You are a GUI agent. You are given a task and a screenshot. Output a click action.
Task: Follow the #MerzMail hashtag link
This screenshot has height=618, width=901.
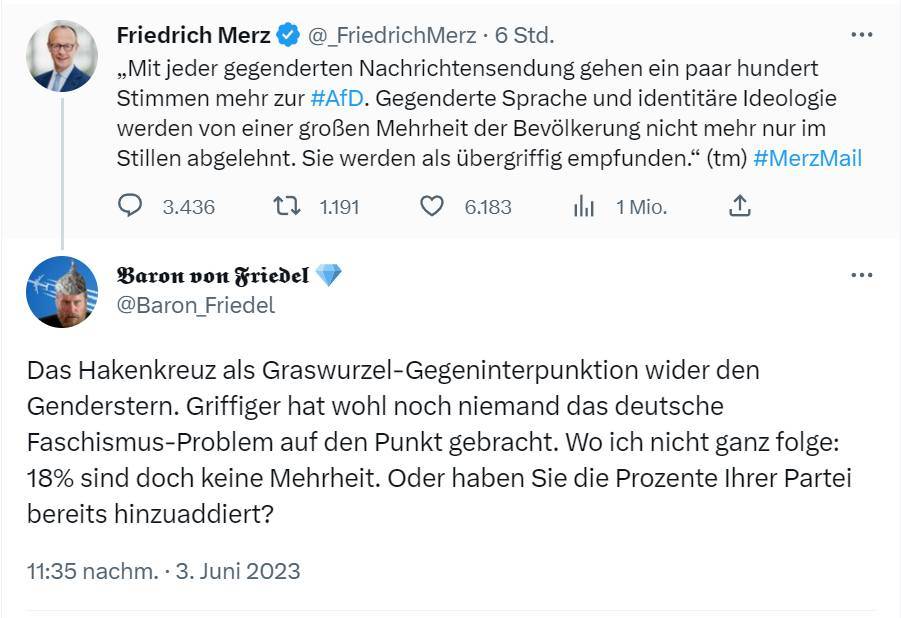pyautogui.click(x=807, y=158)
